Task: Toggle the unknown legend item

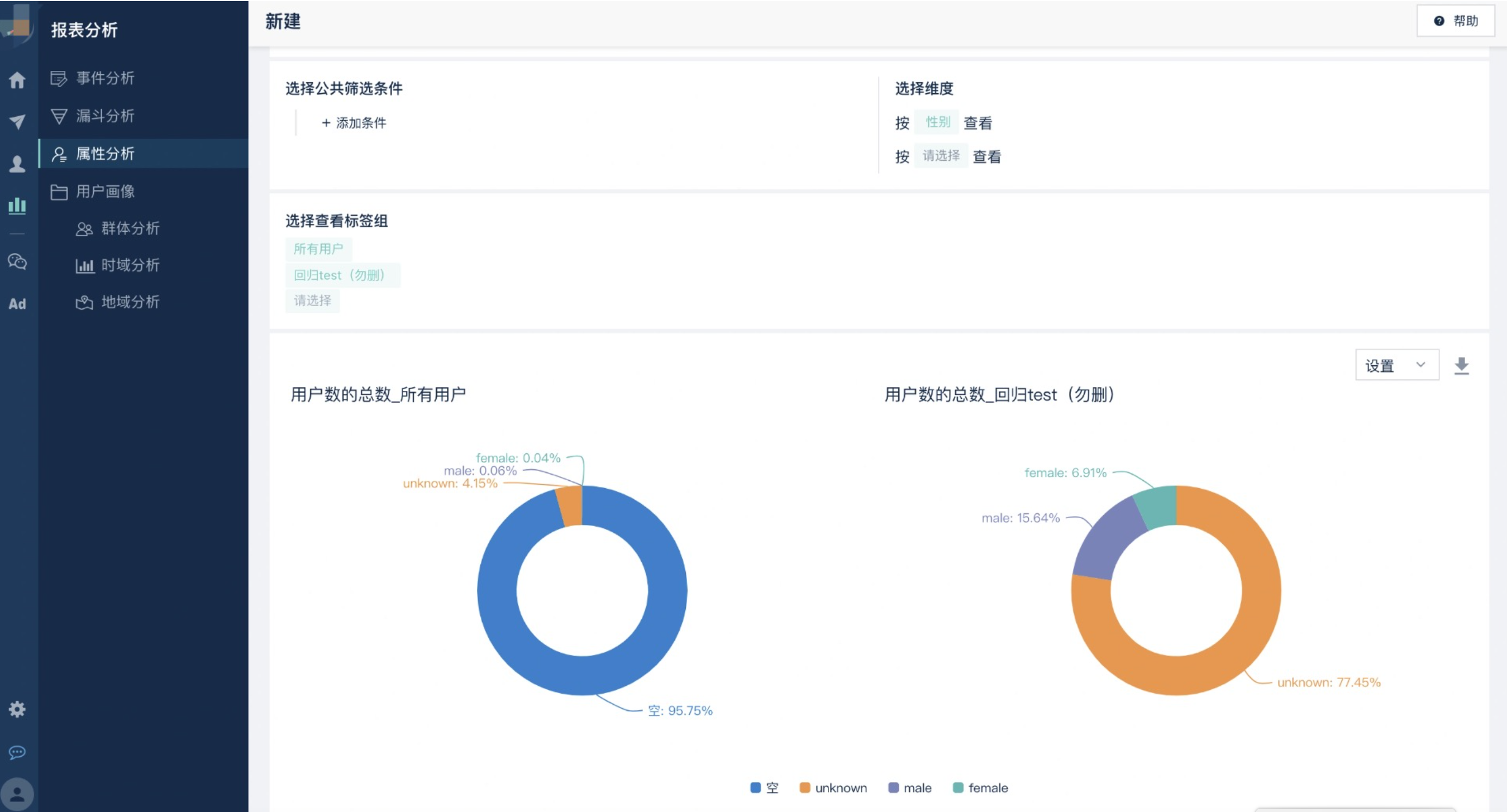Action: click(833, 788)
